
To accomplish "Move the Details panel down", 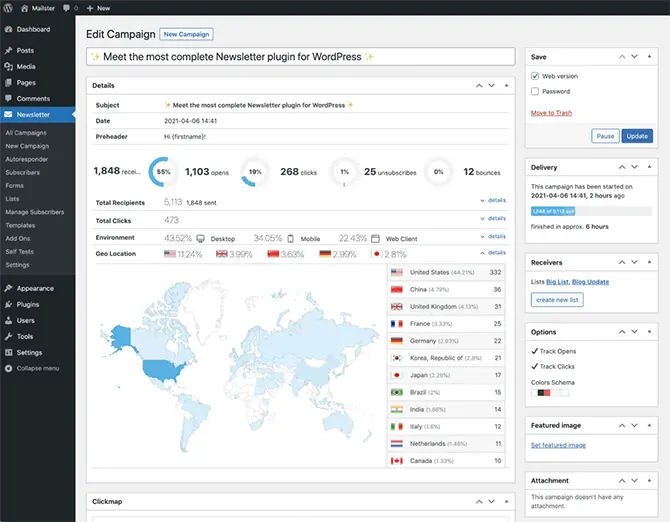I will pyautogui.click(x=491, y=85).
